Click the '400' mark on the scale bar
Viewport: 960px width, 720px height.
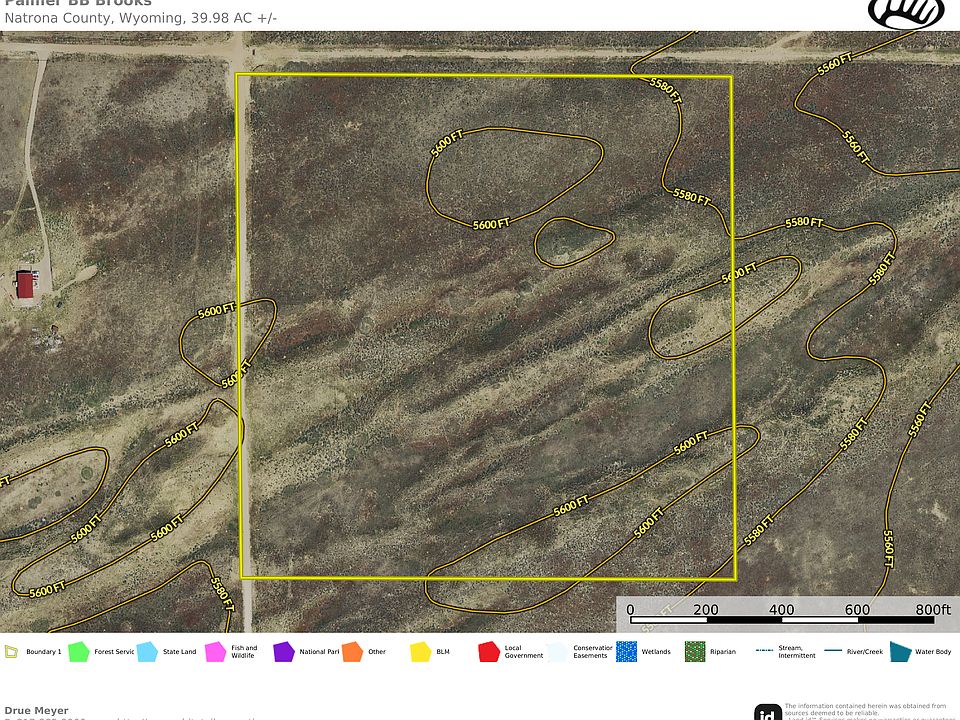tap(781, 609)
